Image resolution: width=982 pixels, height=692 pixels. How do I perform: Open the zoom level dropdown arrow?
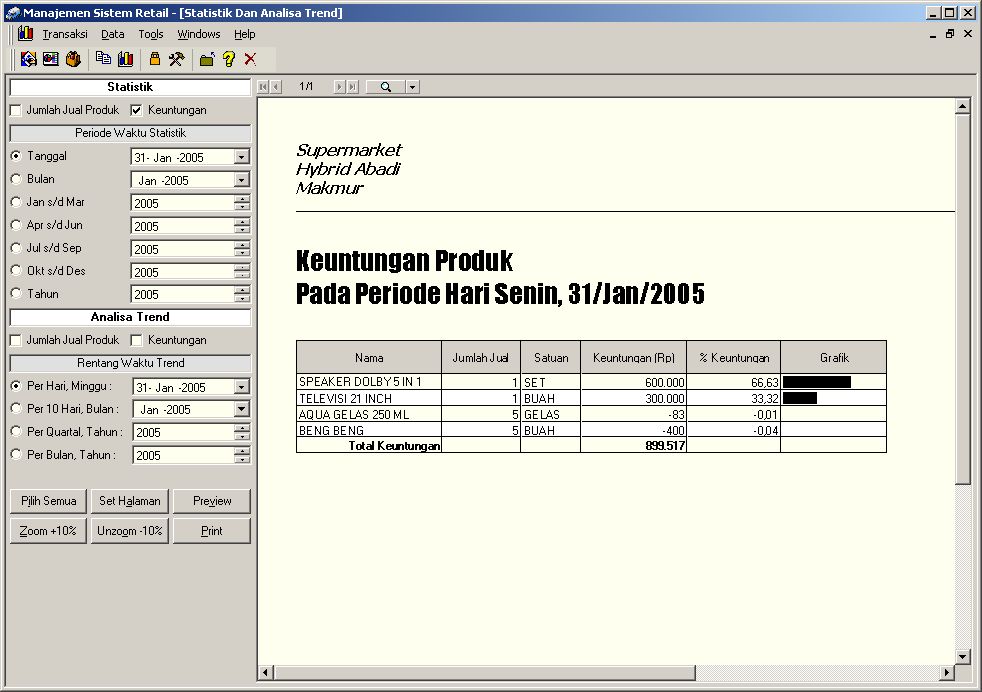[411, 87]
